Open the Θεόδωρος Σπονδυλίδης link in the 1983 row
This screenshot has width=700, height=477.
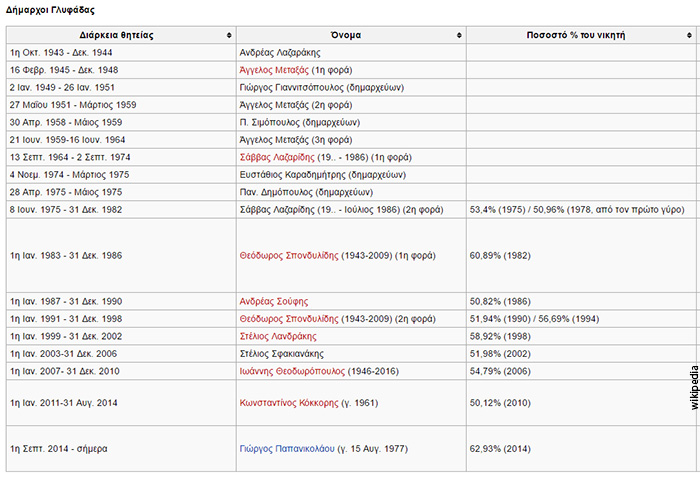(289, 256)
